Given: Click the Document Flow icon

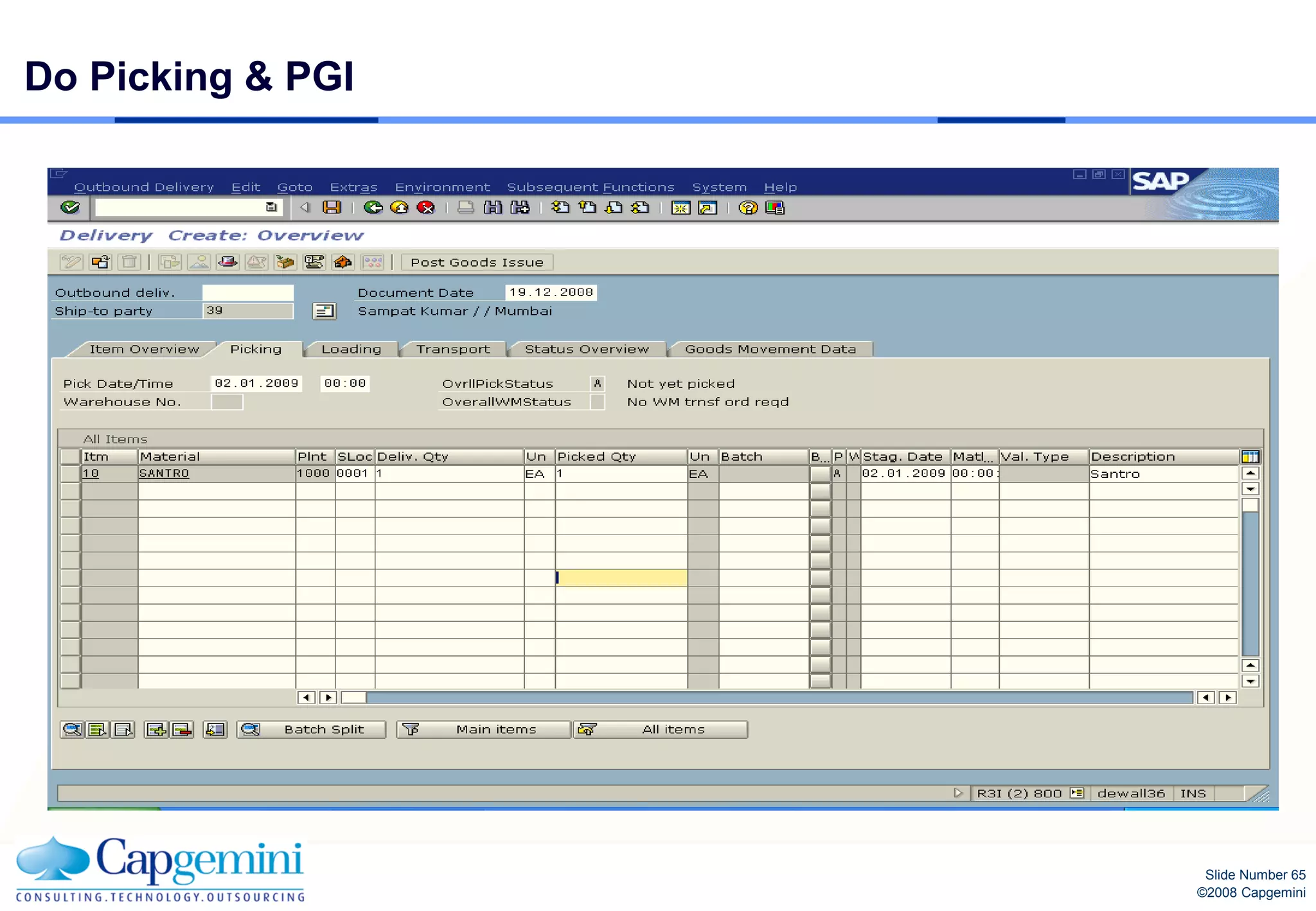Looking at the screenshot, I should [314, 262].
